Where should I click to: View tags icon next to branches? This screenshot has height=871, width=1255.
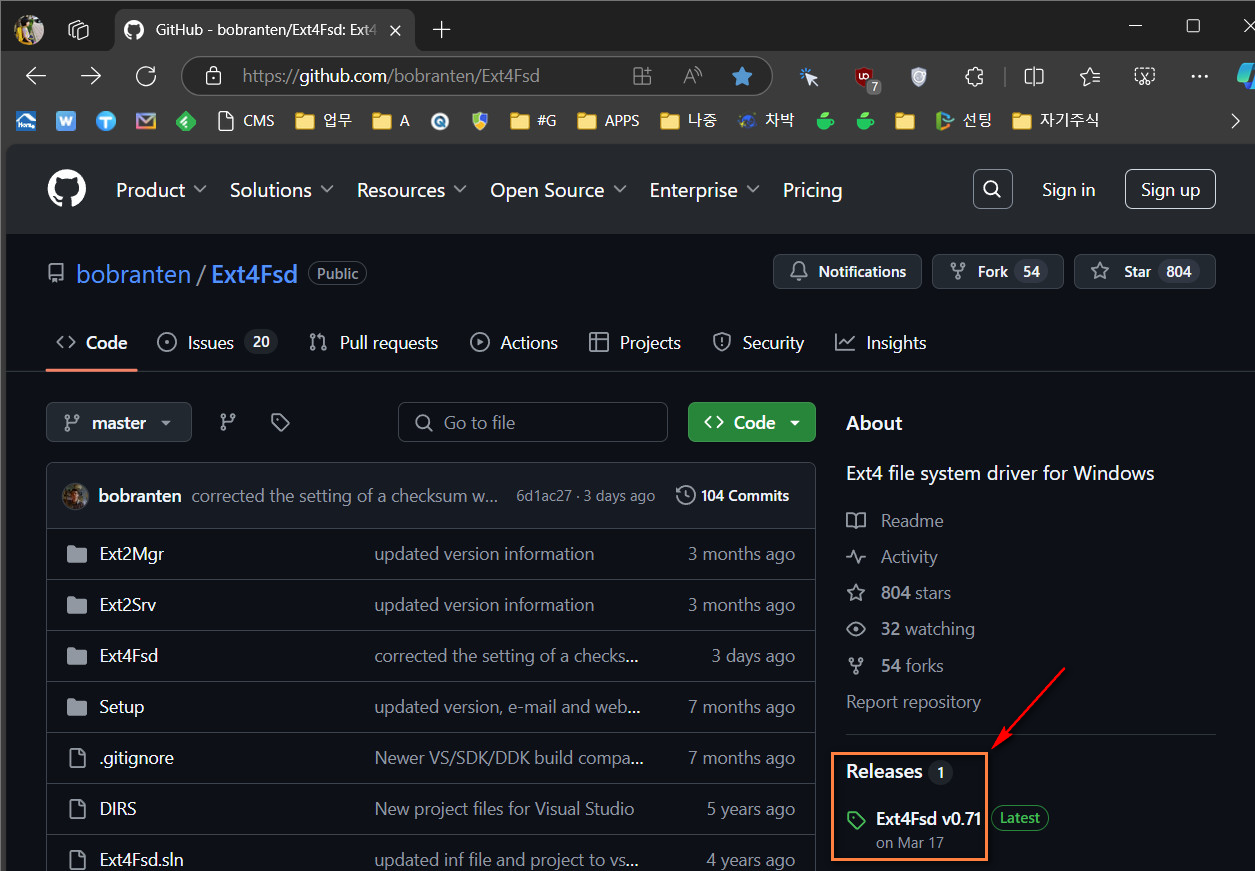click(x=280, y=423)
